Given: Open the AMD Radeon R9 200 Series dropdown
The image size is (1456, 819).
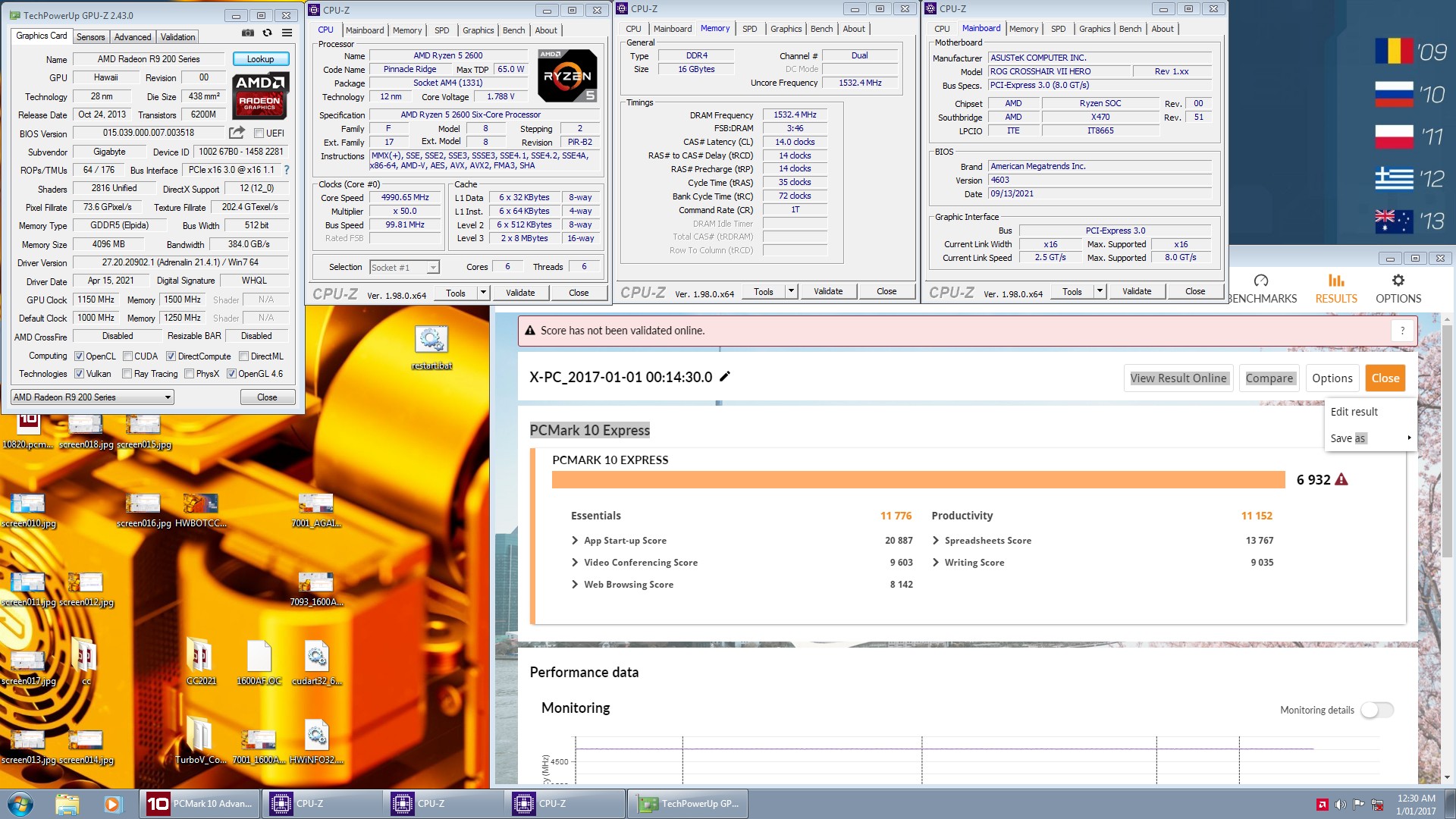Looking at the screenshot, I should pyautogui.click(x=92, y=397).
